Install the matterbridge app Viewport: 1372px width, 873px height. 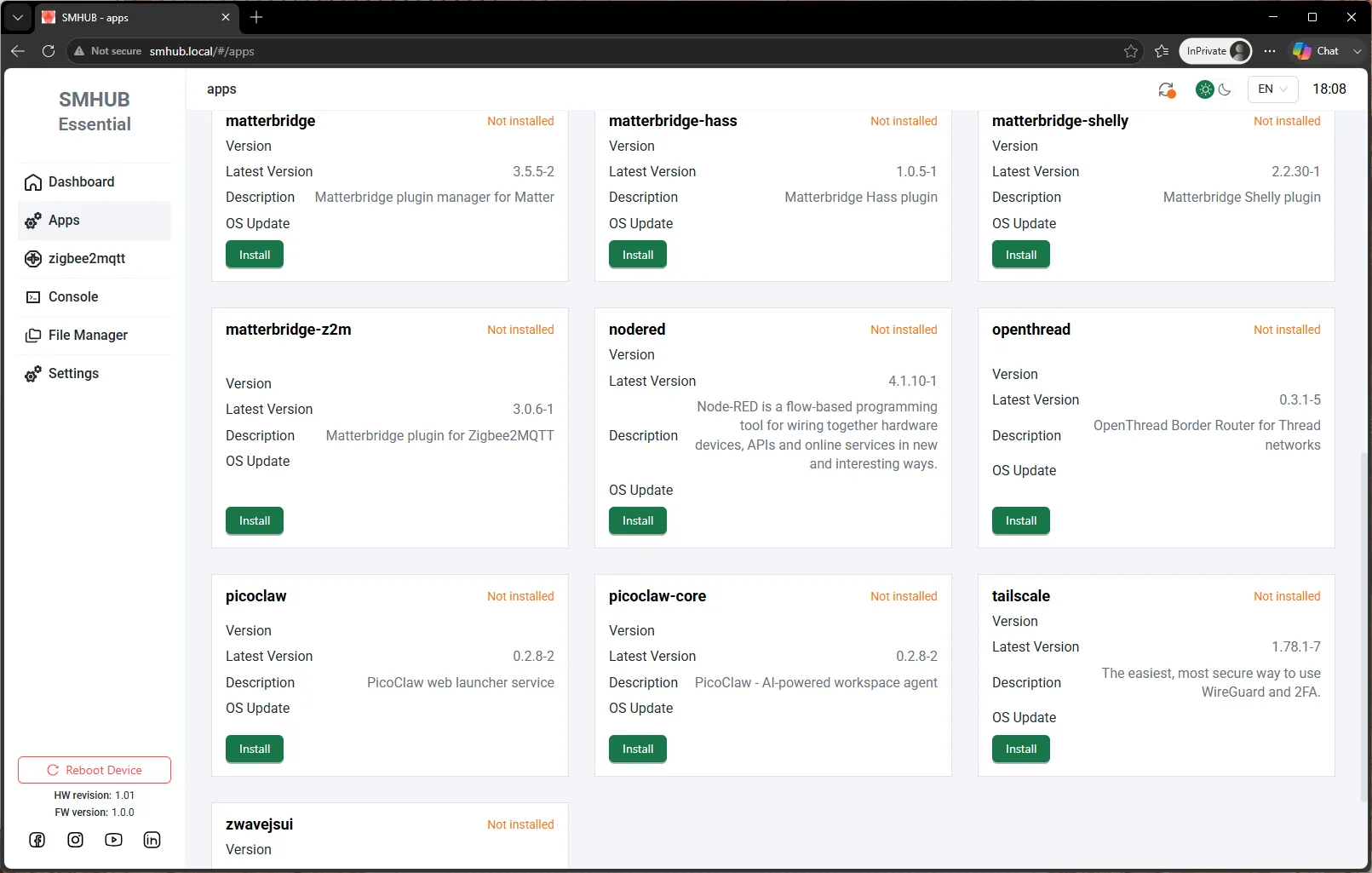coord(255,255)
